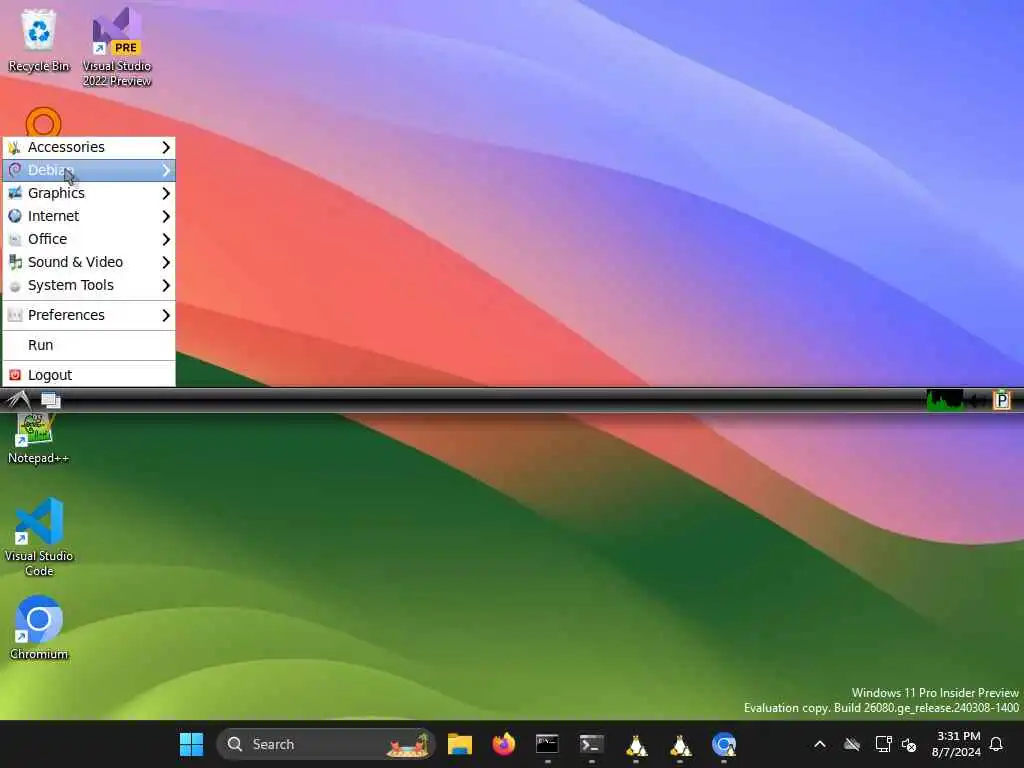The height and width of the screenshot is (768, 1024).
Task: Expand the Sound & Video submenu arrow
Action: click(166, 263)
